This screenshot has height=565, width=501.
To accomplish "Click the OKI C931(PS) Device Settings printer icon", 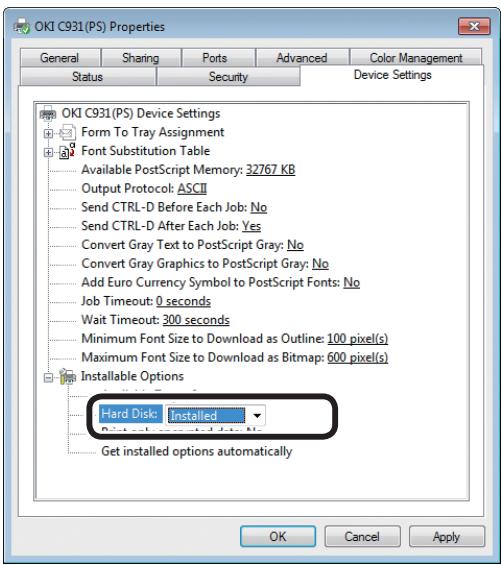I will (x=48, y=113).
